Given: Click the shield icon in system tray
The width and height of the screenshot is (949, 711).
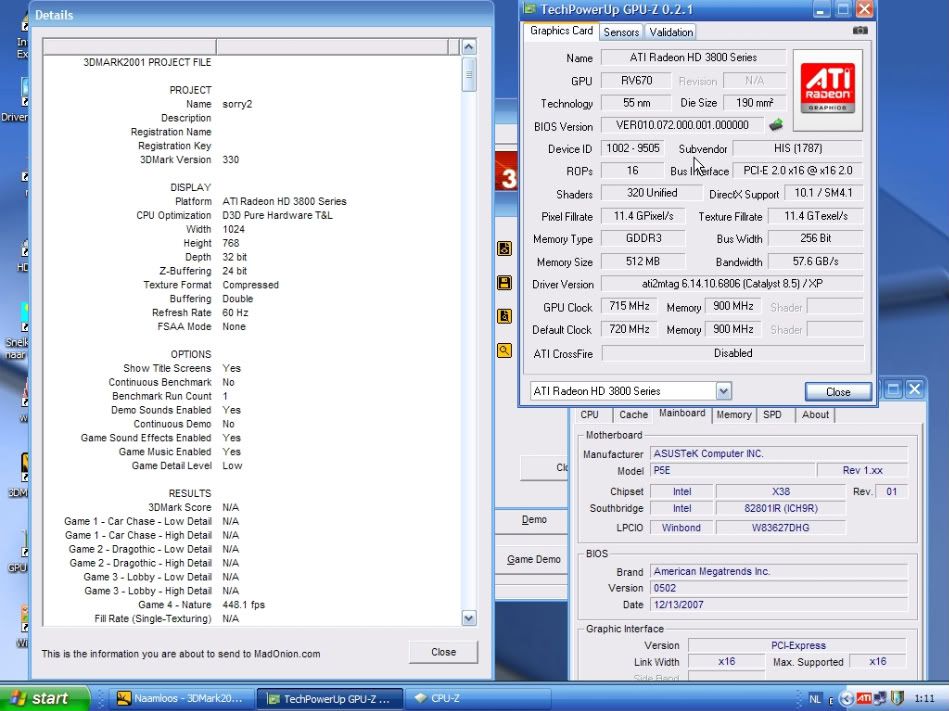Looking at the screenshot, I should 897,698.
